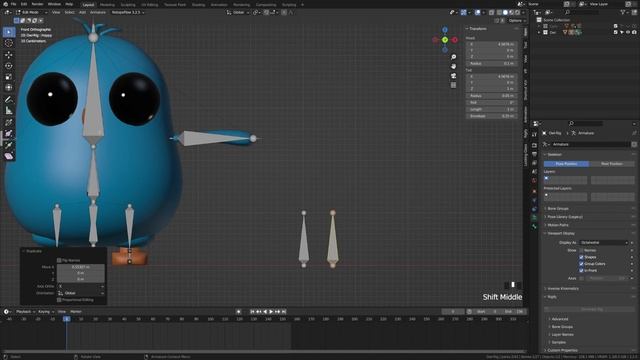Click the Pose Position button

tap(566, 164)
